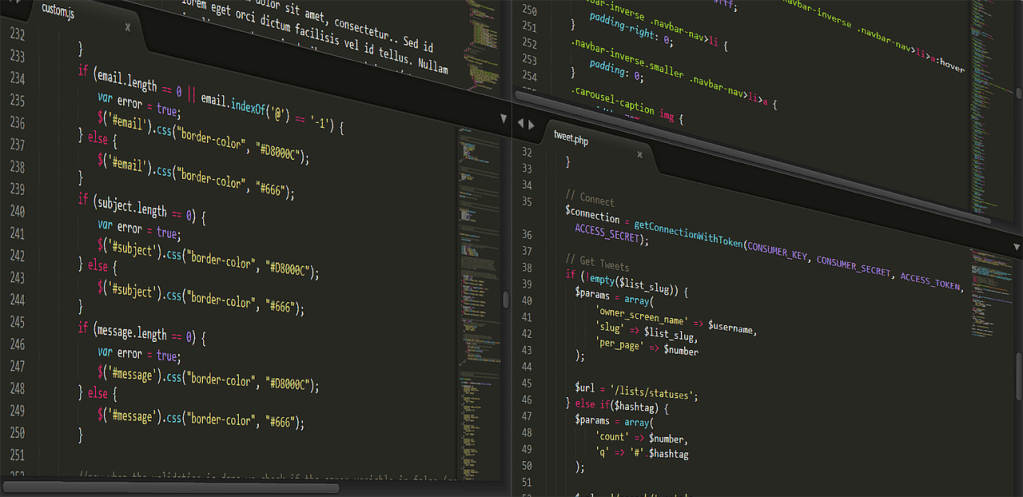Click left tab-scroll arrow beside tweet.php
This screenshot has height=497, width=1023.
pos(518,124)
